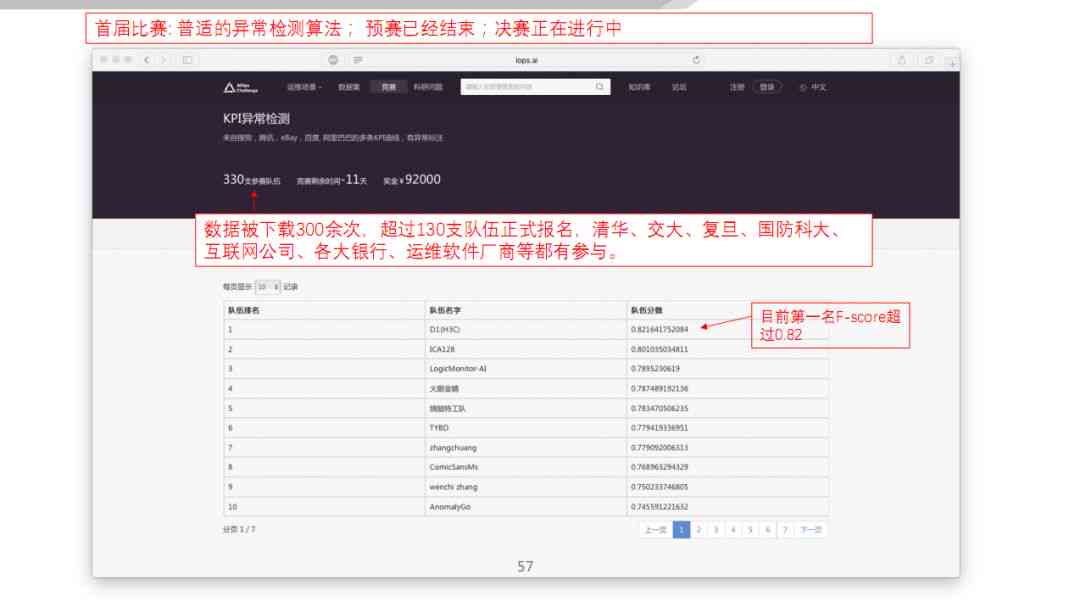Go back with Safari's back arrow
The height and width of the screenshot is (607, 1080).
point(147,60)
